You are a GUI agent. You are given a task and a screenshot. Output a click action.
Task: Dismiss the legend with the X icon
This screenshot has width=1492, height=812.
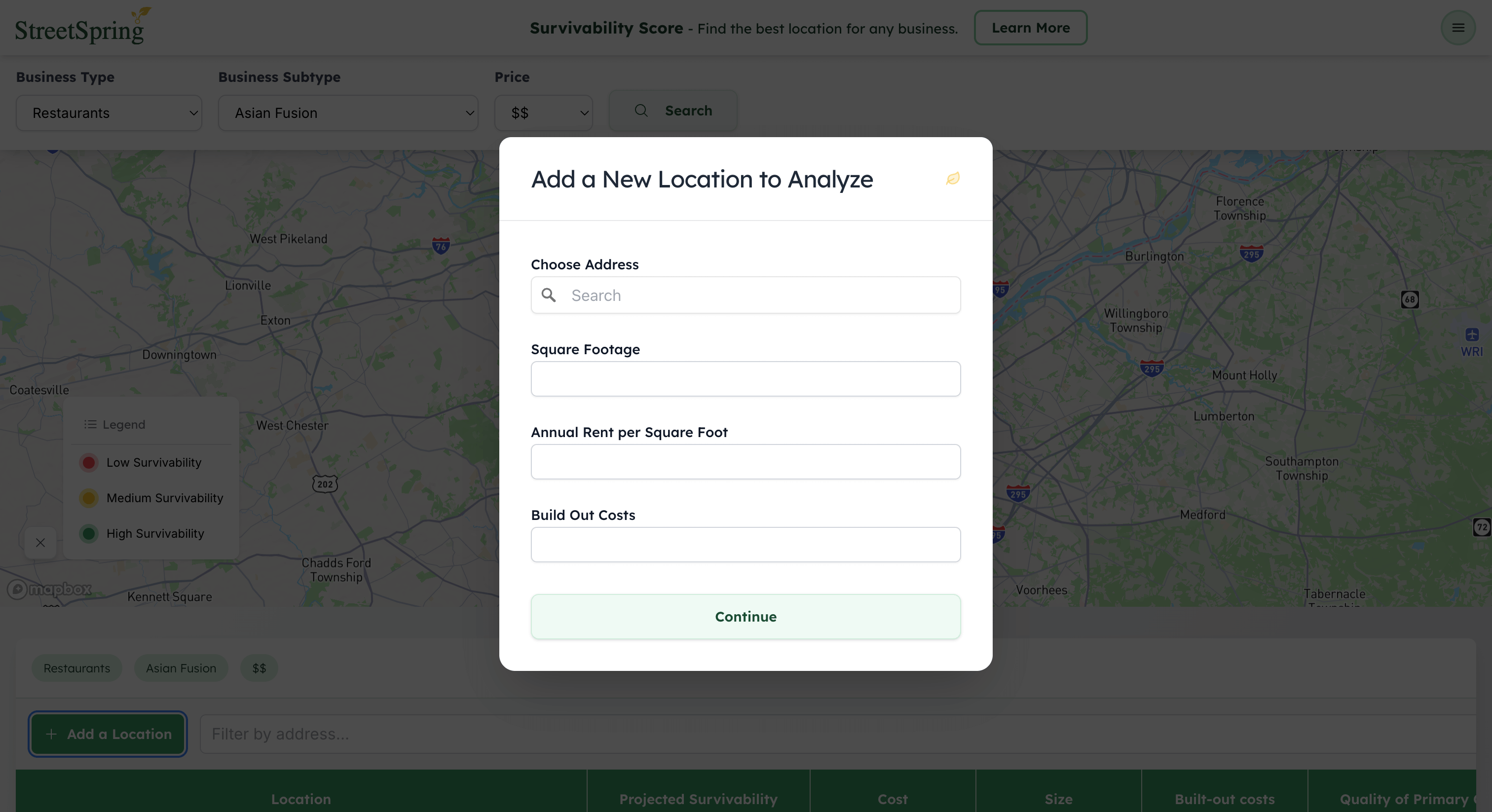coord(40,543)
